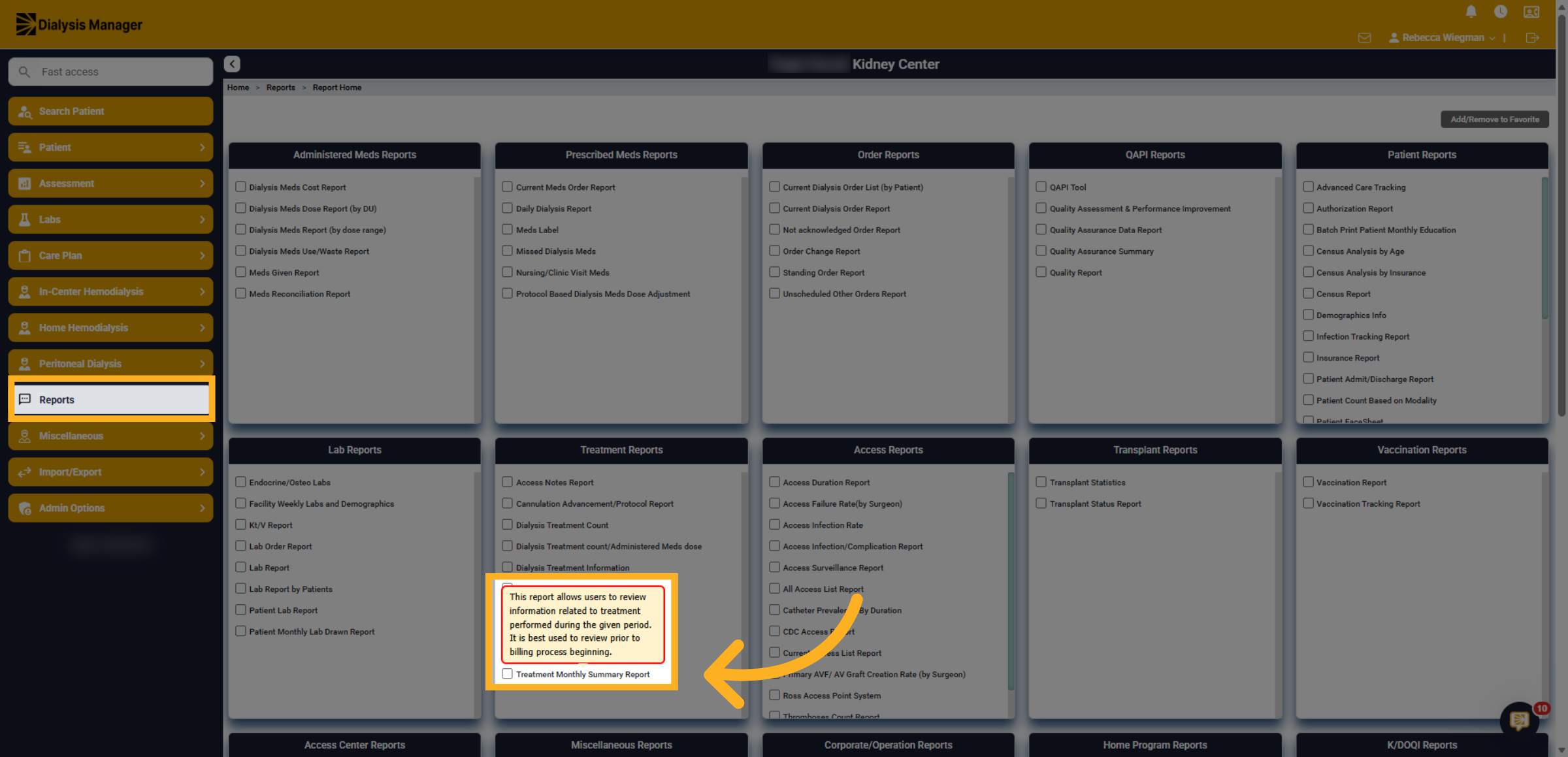The width and height of the screenshot is (1568, 757).
Task: Click the notification bell icon
Action: [1471, 11]
